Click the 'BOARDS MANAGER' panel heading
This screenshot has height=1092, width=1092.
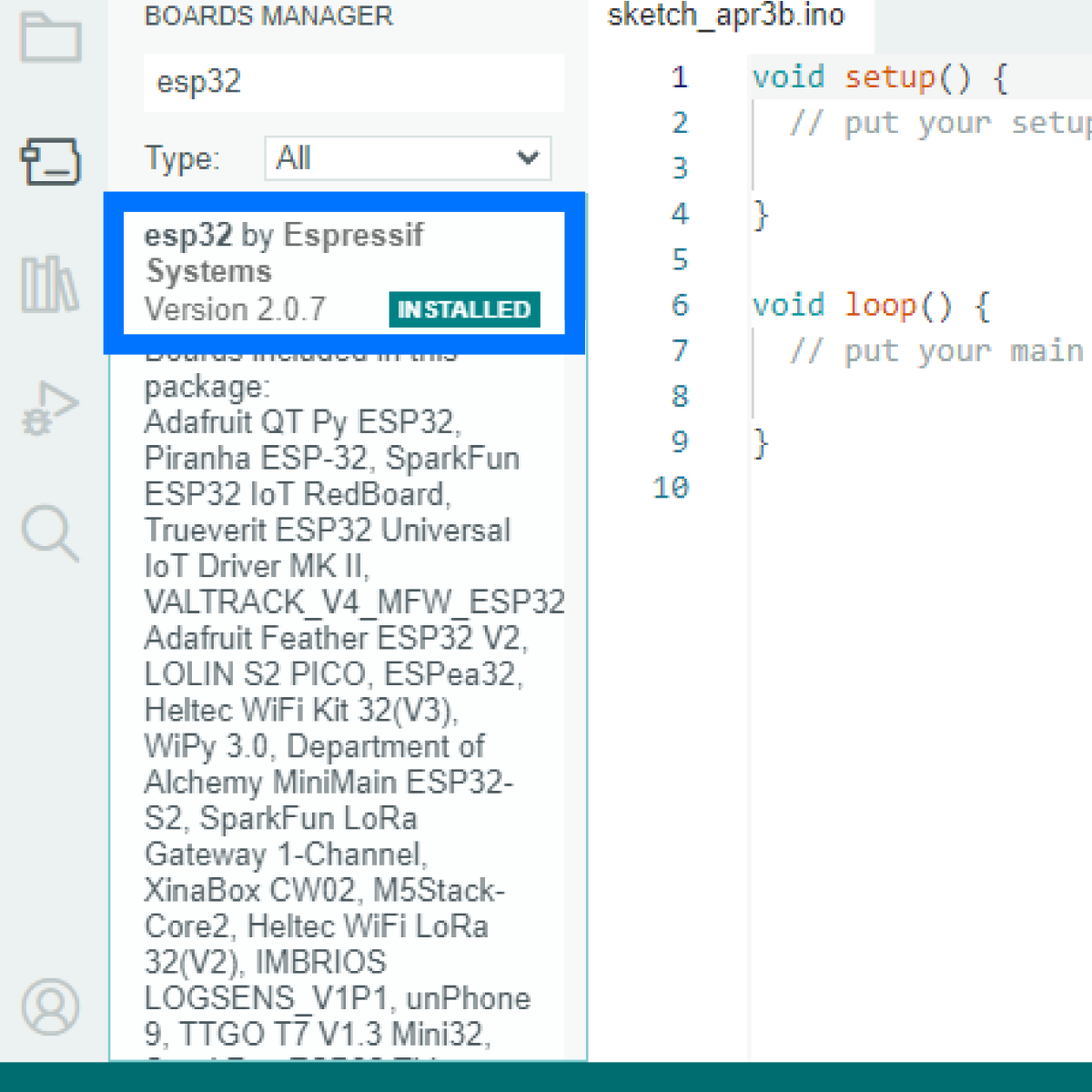pos(268,16)
